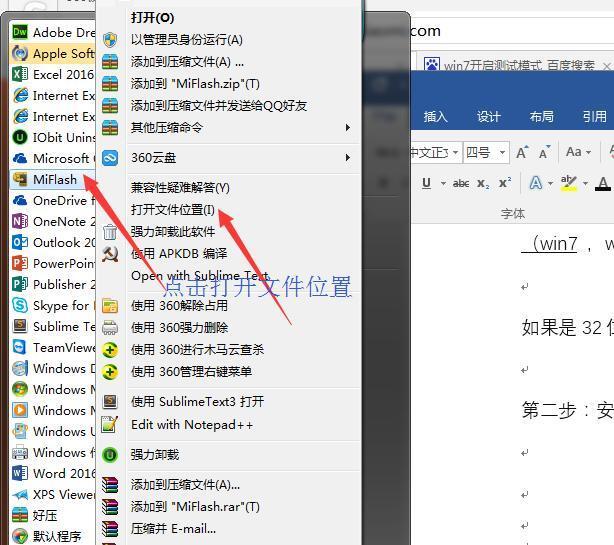Click the TeamViewer icon
The height and width of the screenshot is (545, 614).
click(20, 347)
